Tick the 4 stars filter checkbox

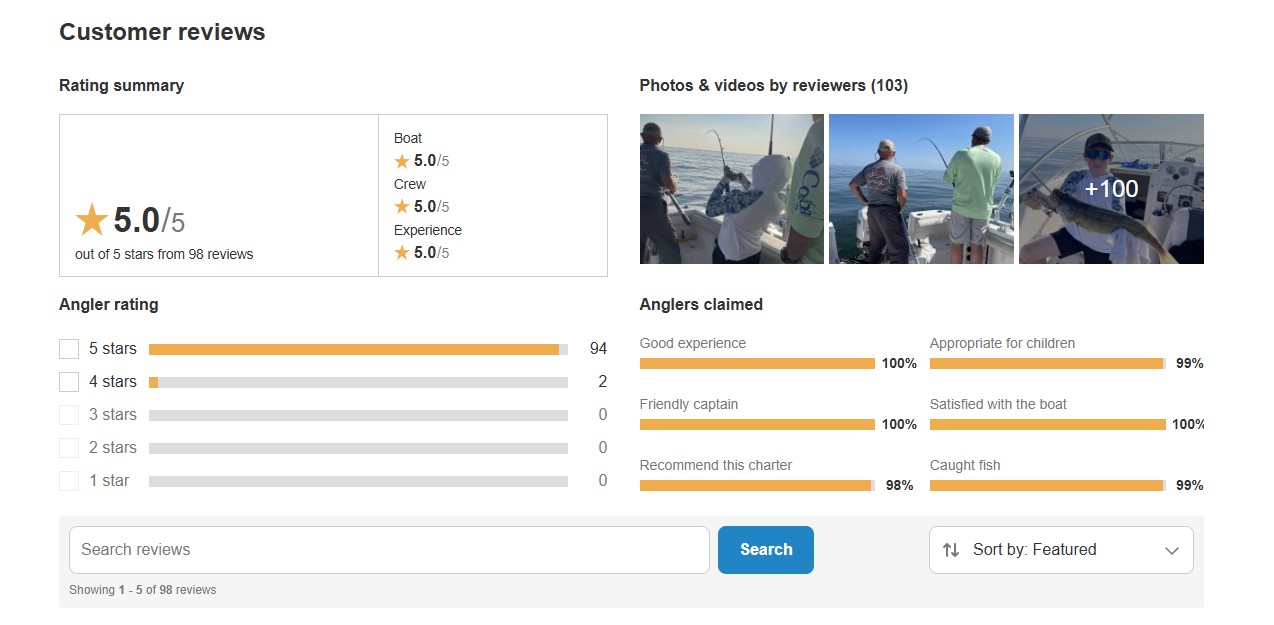pos(69,382)
